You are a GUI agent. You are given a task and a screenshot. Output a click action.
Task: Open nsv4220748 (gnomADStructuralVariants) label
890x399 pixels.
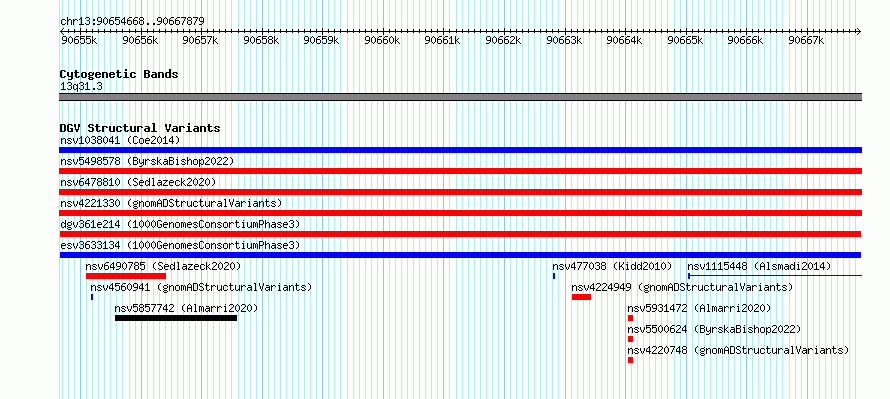pos(738,350)
